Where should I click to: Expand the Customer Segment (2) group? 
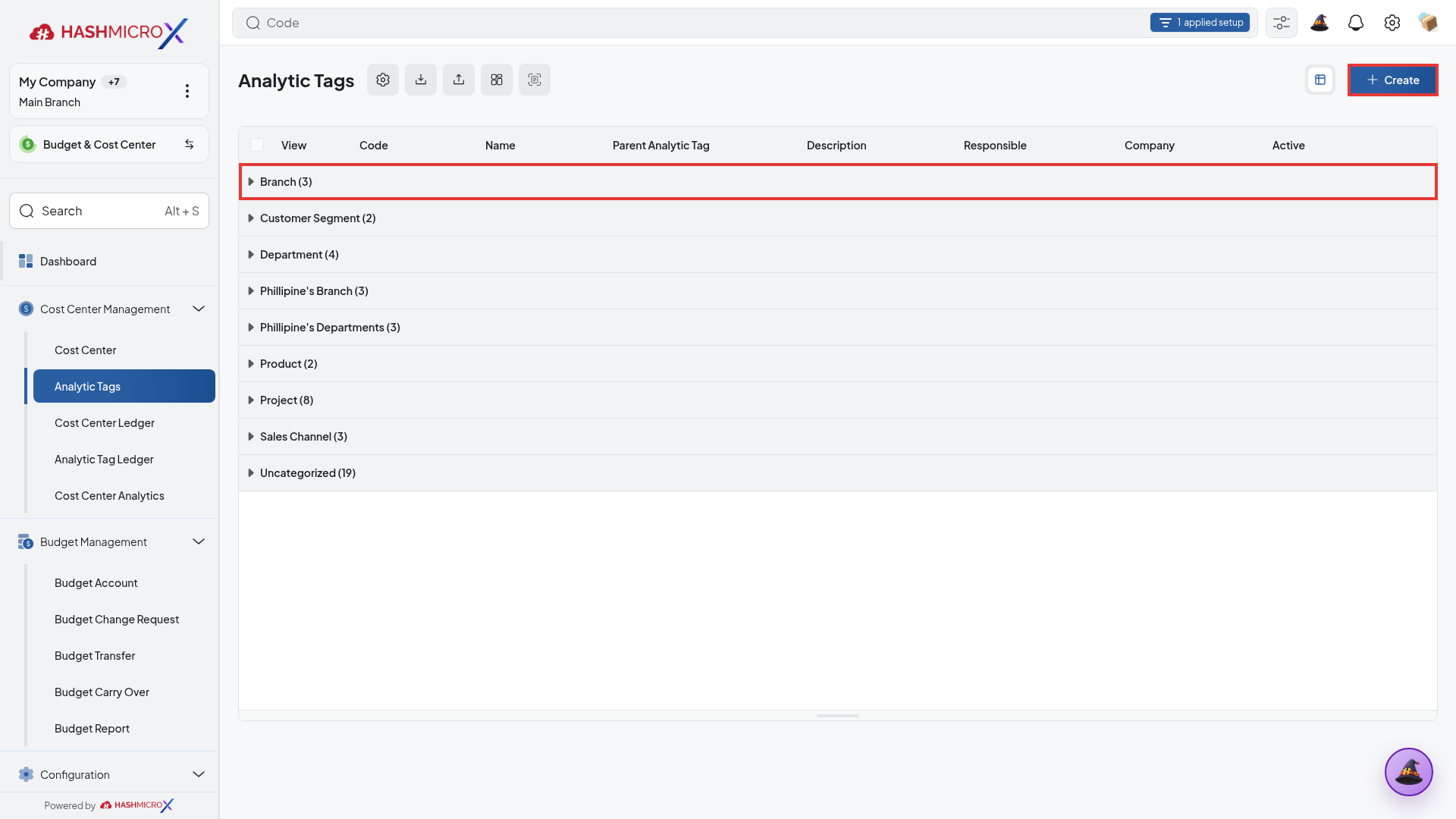pos(838,218)
